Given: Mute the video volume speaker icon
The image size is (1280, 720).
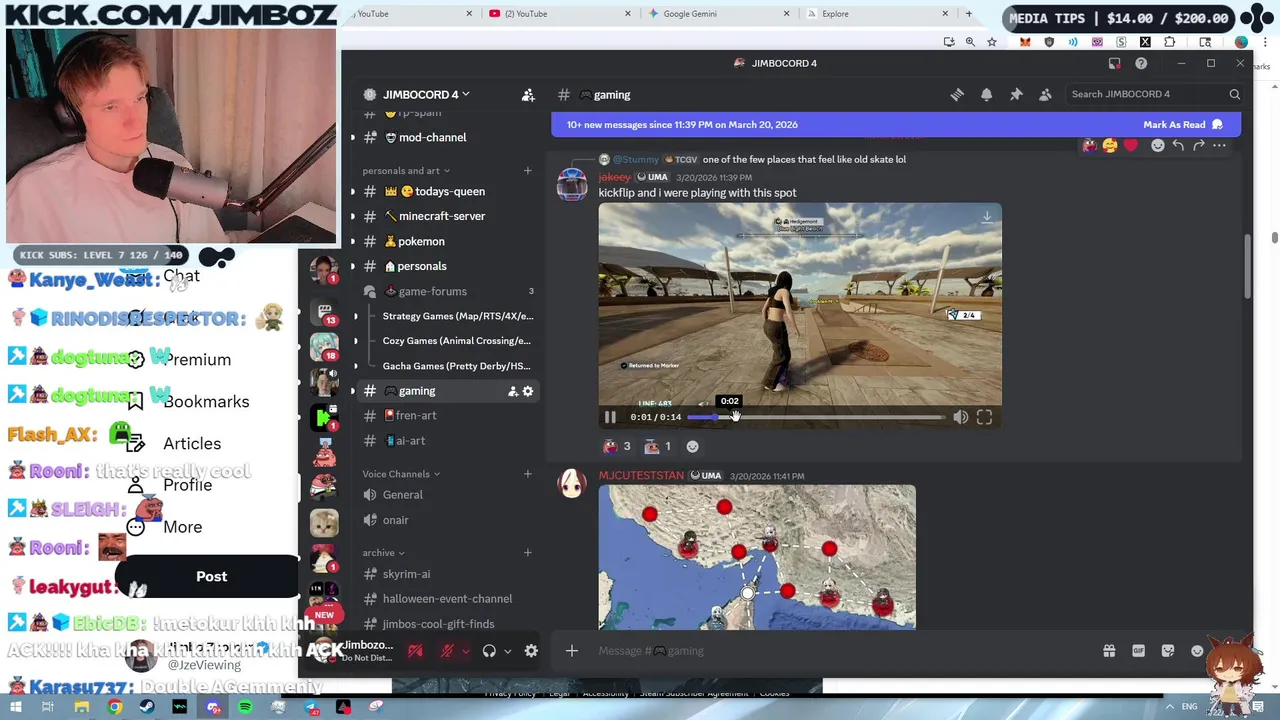Looking at the screenshot, I should 960,417.
